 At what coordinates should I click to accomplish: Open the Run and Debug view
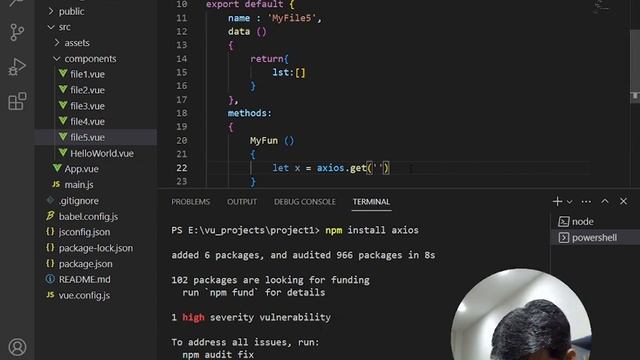click(x=17, y=67)
